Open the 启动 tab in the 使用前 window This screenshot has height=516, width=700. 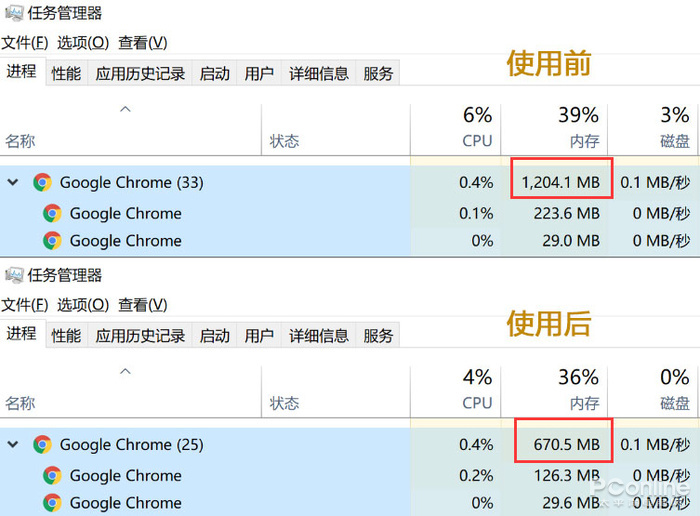214,73
